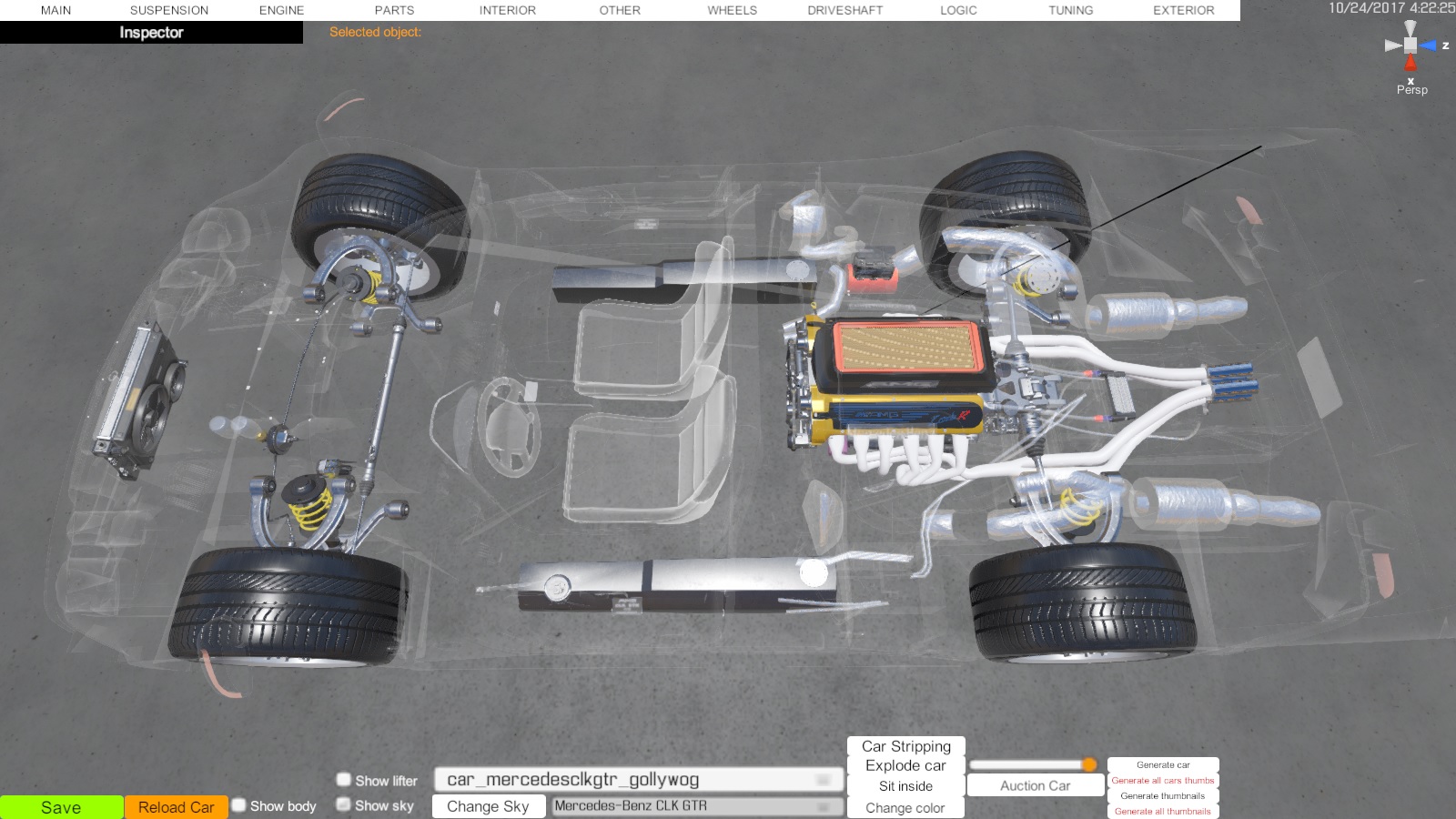Screen dimensions: 1456x819
Task: Select the engine air filter in viewport
Action: (x=905, y=349)
